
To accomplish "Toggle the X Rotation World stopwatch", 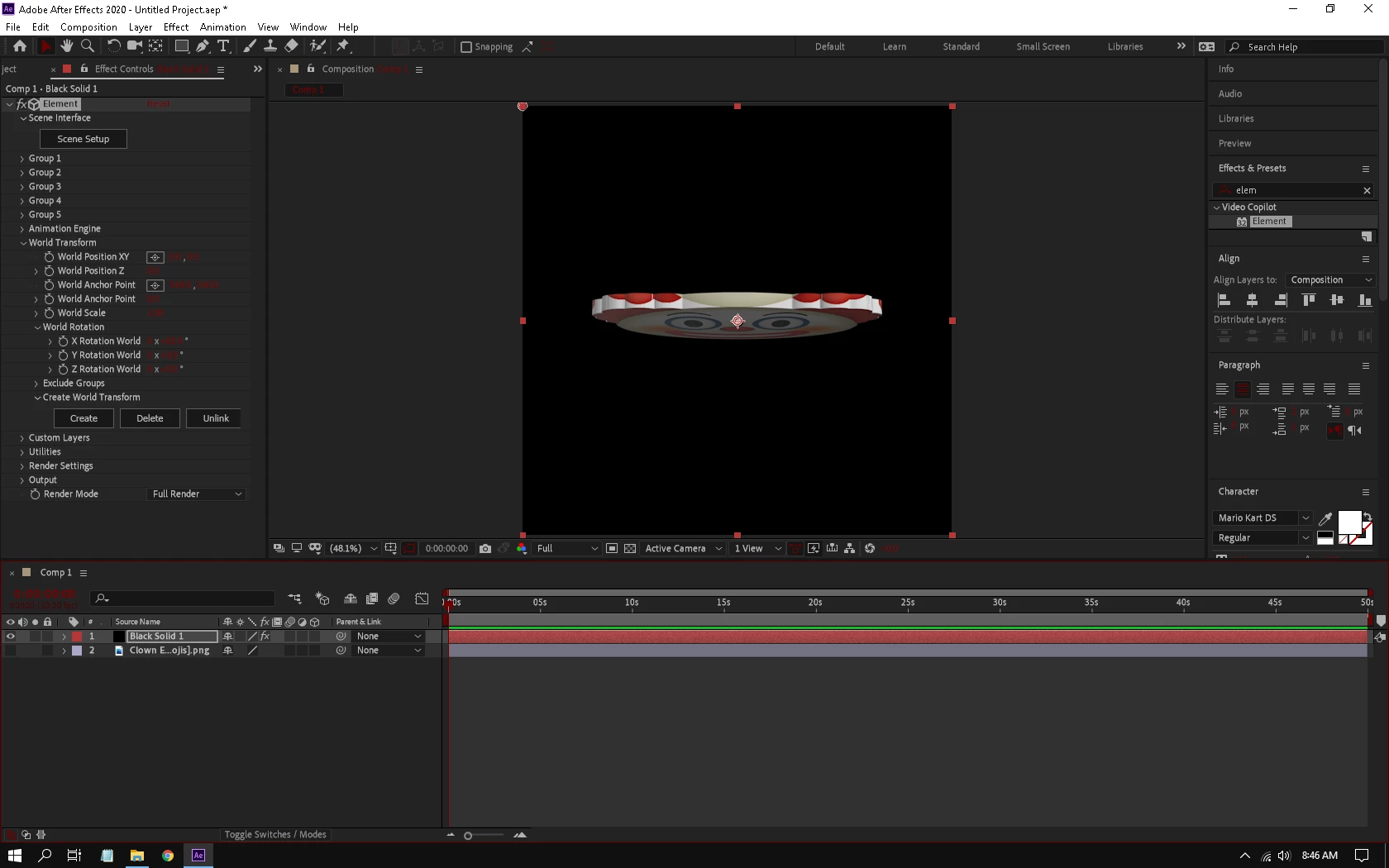I will pyautogui.click(x=63, y=341).
